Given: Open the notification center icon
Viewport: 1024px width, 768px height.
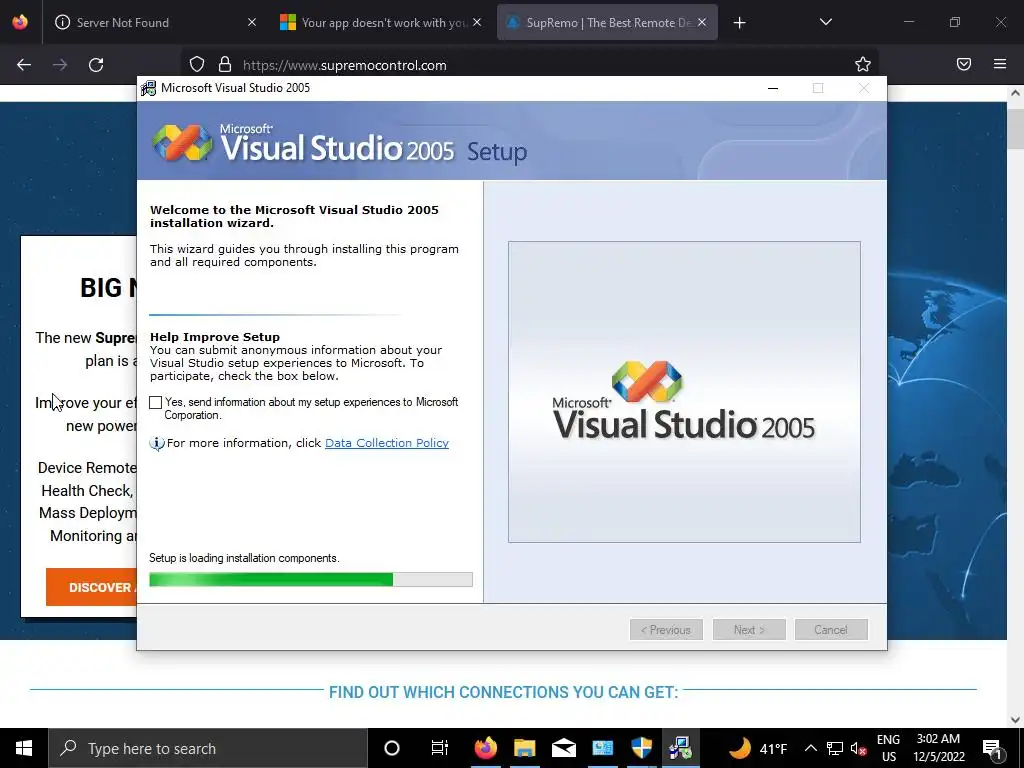Looking at the screenshot, I should coord(992,748).
